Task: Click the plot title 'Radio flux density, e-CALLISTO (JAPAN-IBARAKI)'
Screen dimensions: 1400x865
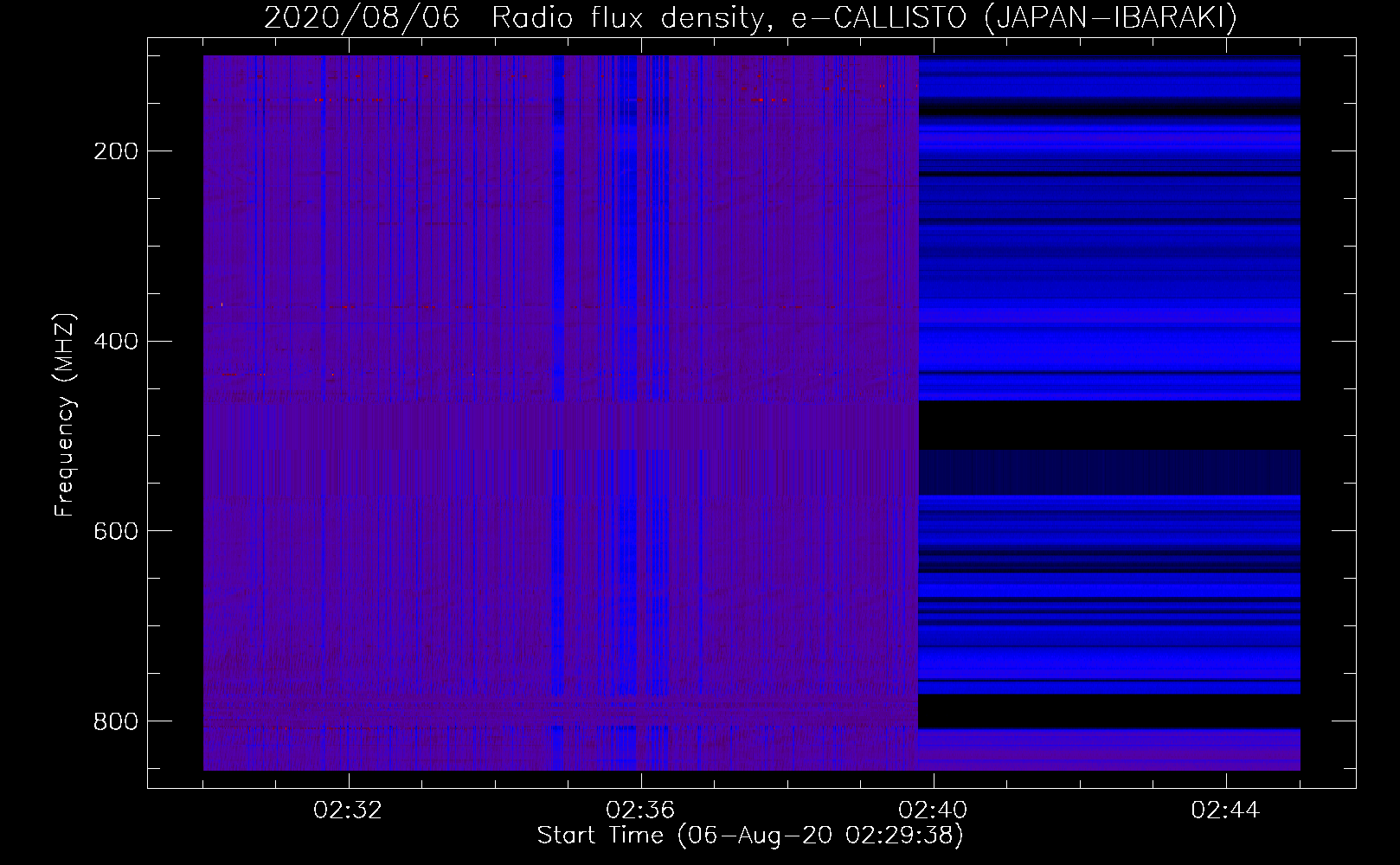Action: (x=864, y=17)
